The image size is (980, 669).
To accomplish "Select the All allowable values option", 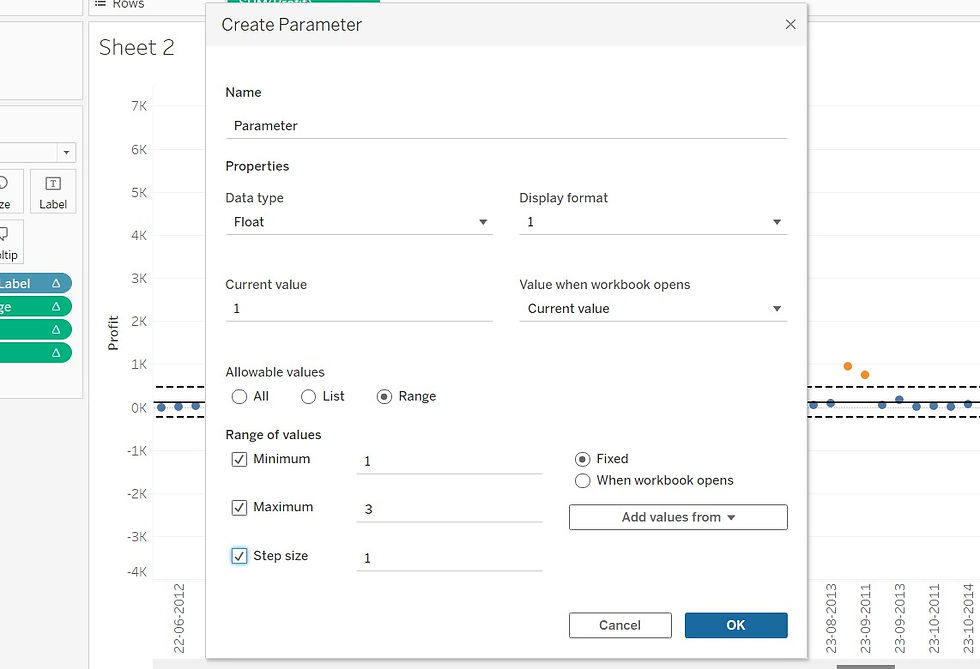I will [239, 396].
